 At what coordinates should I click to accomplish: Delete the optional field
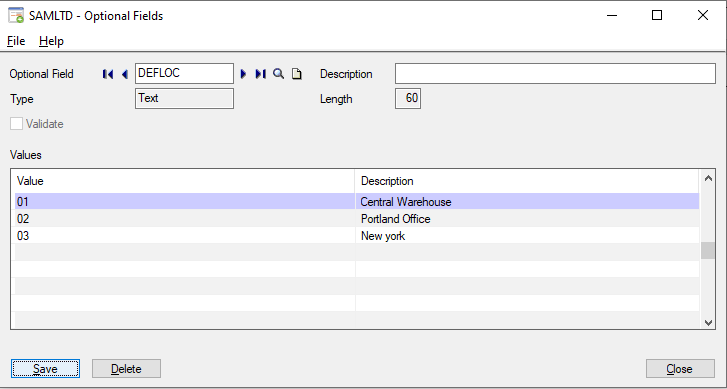pos(127,369)
